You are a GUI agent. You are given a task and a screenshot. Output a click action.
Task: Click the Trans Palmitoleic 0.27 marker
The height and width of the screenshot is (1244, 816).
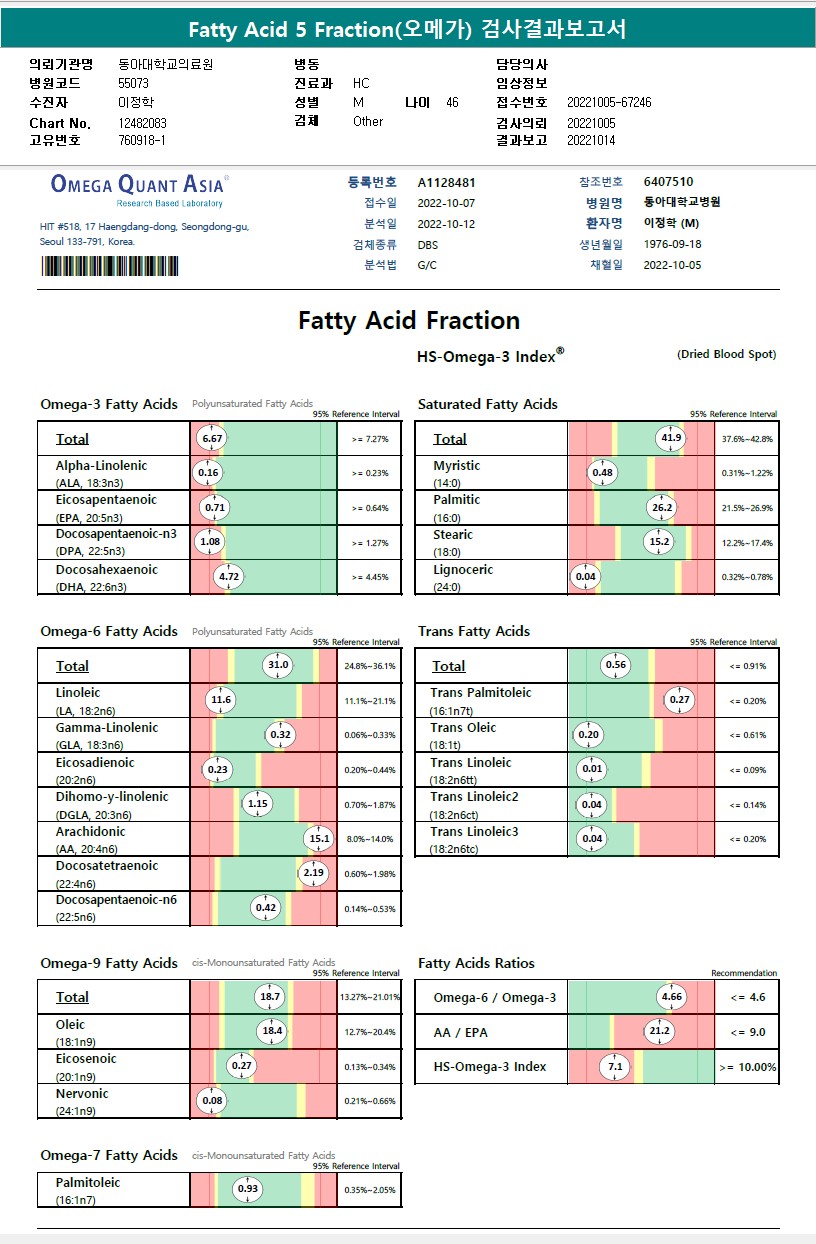[680, 700]
